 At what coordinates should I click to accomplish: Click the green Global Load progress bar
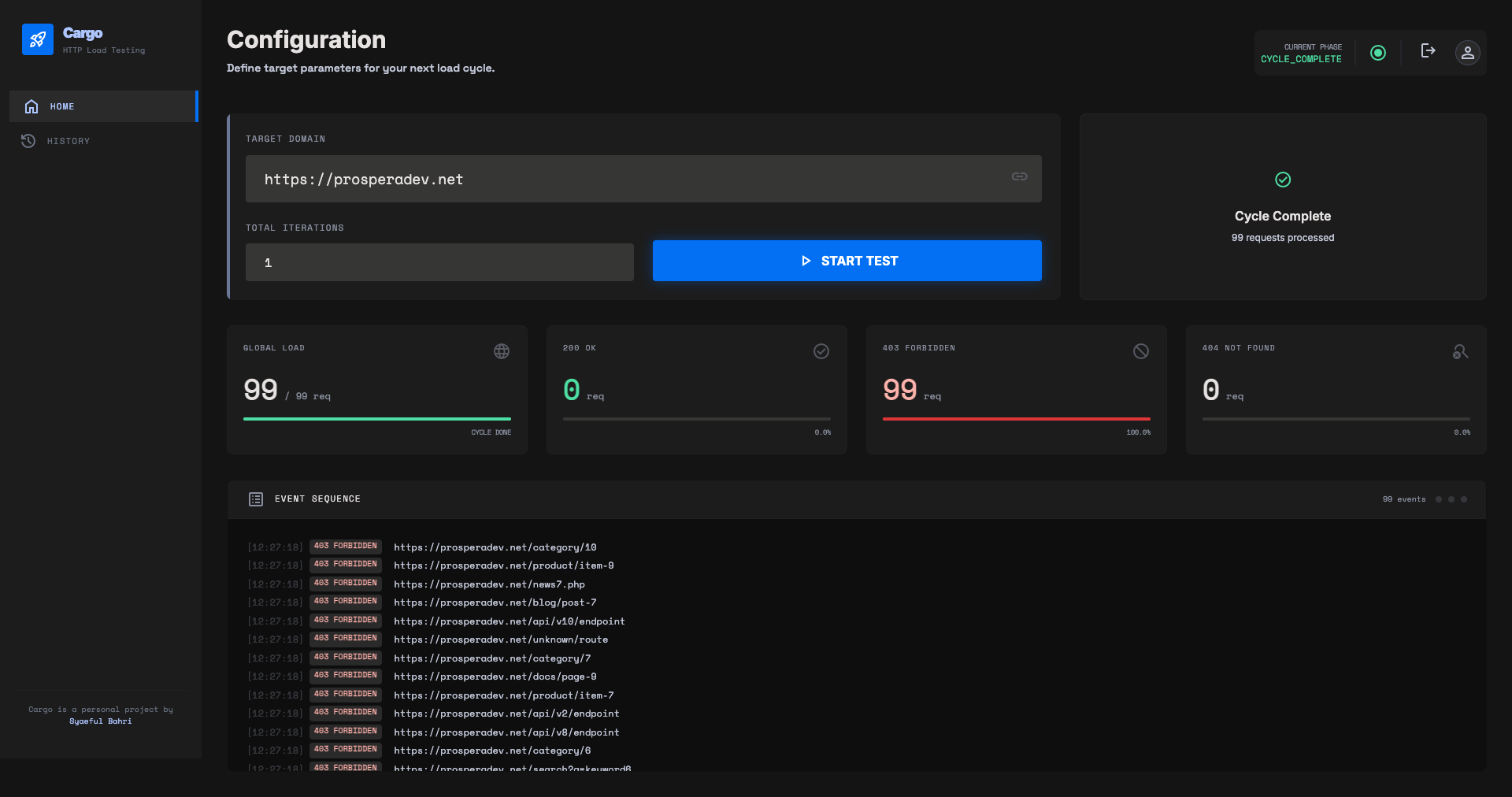[x=377, y=419]
